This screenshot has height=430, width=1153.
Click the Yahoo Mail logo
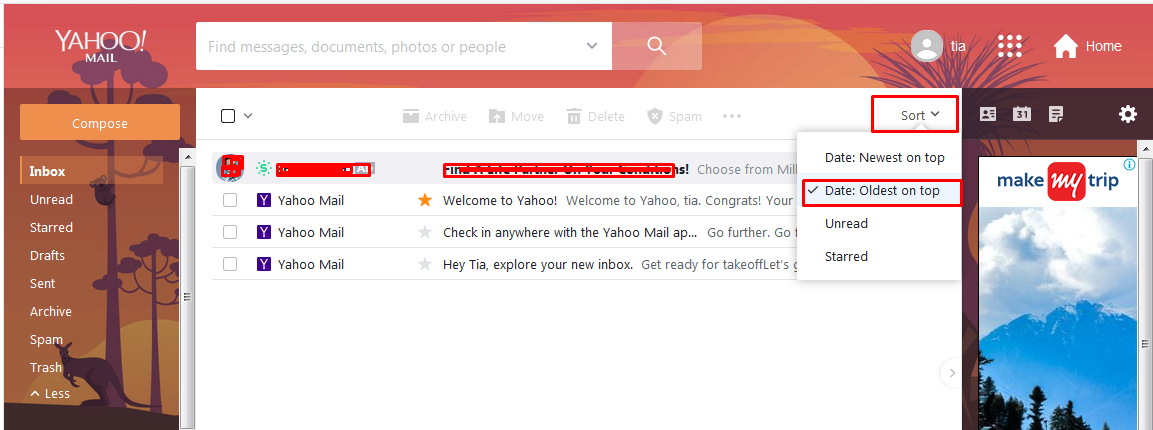click(x=100, y=46)
